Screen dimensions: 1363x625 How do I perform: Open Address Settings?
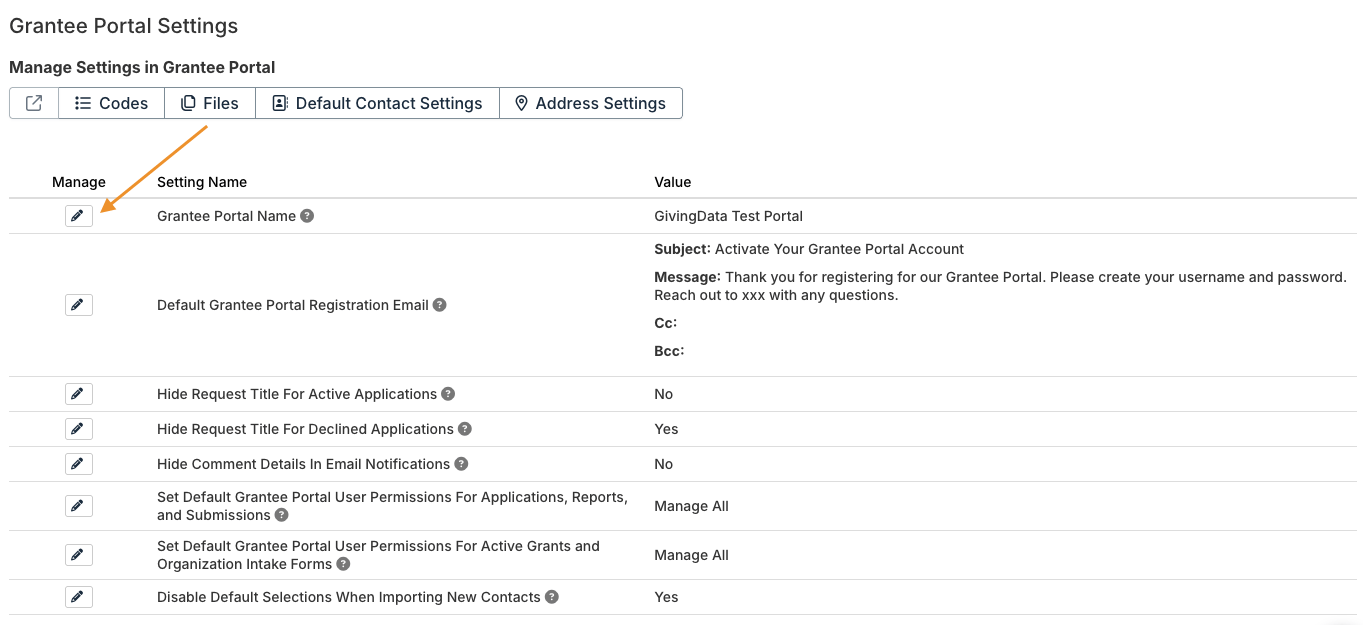pyautogui.click(x=591, y=102)
